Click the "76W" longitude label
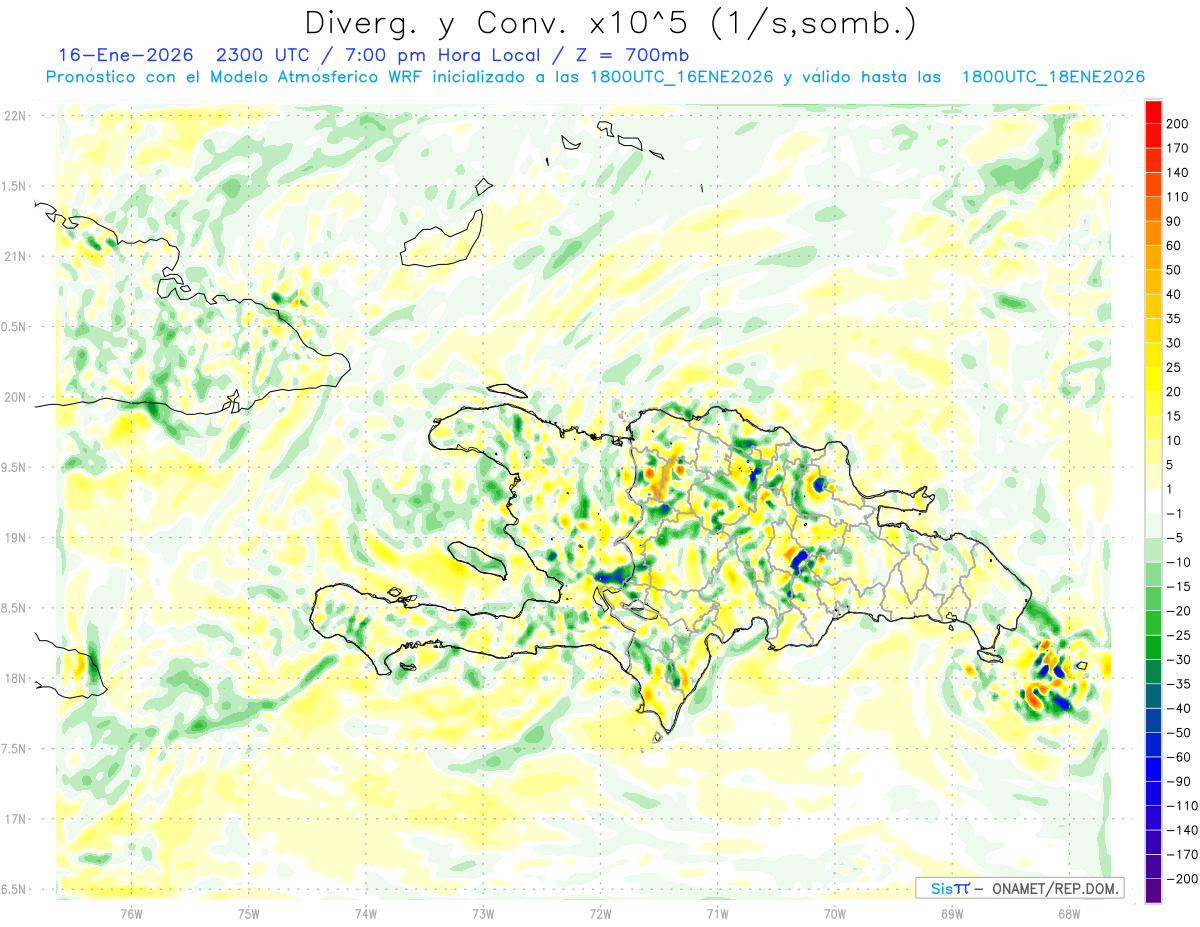 [x=131, y=912]
